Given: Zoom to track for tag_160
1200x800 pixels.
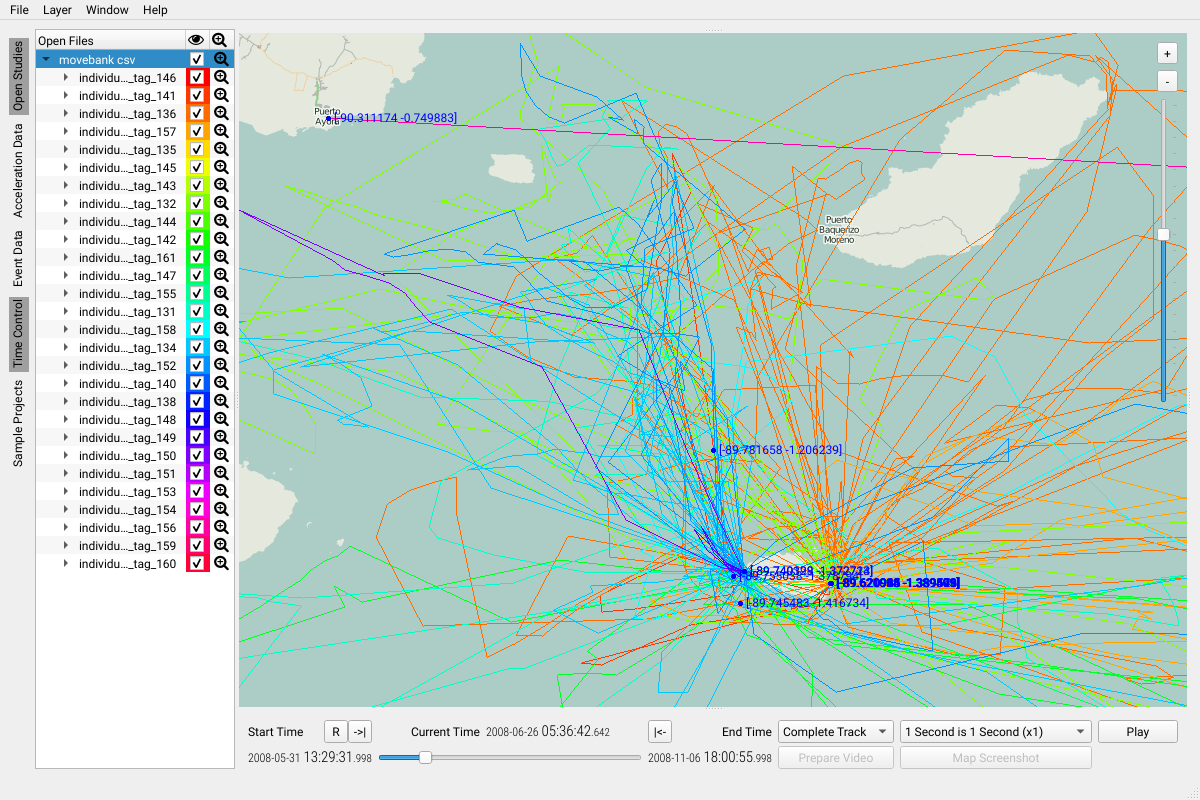Looking at the screenshot, I should [221, 564].
